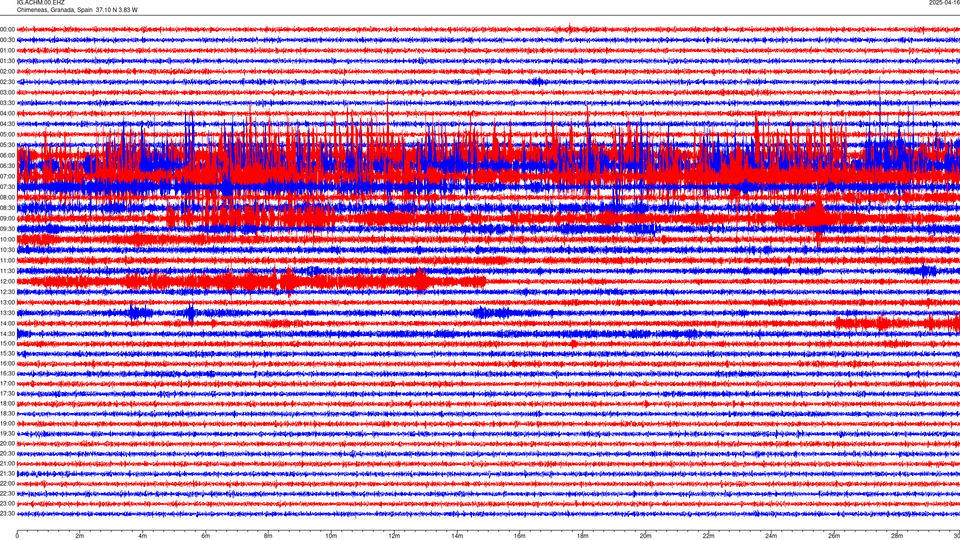Select the 22:00 time row label
Screen dimensions: 960x540
(7, 484)
